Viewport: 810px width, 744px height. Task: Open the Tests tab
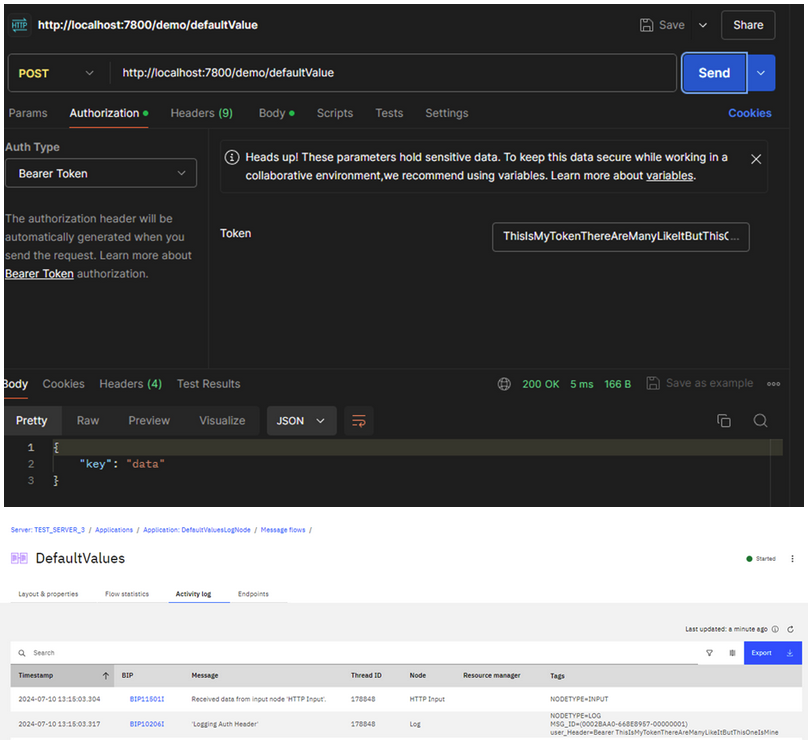(389, 113)
